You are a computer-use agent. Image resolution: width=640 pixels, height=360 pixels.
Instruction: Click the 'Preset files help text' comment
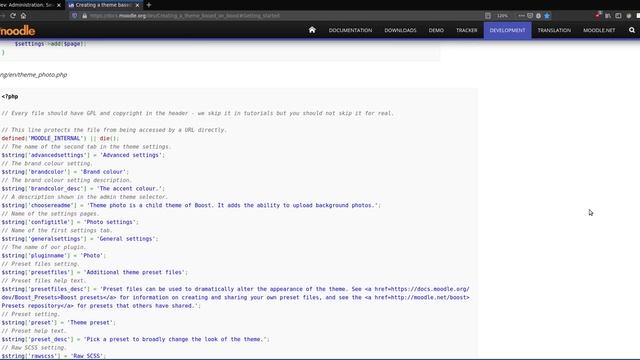pos(44,280)
